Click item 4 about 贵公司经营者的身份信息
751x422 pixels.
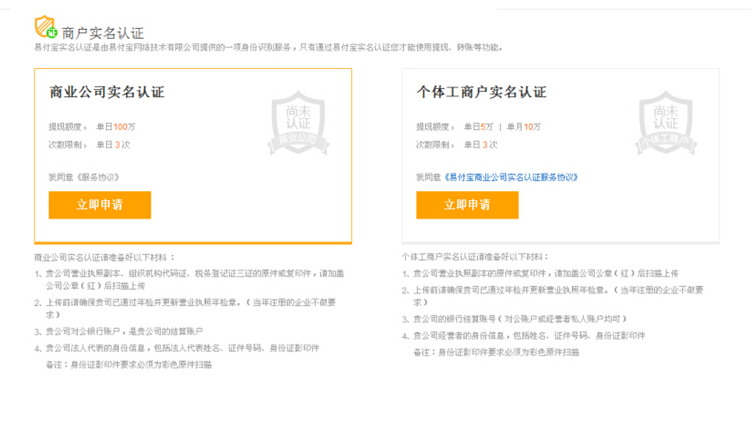(x=523, y=336)
